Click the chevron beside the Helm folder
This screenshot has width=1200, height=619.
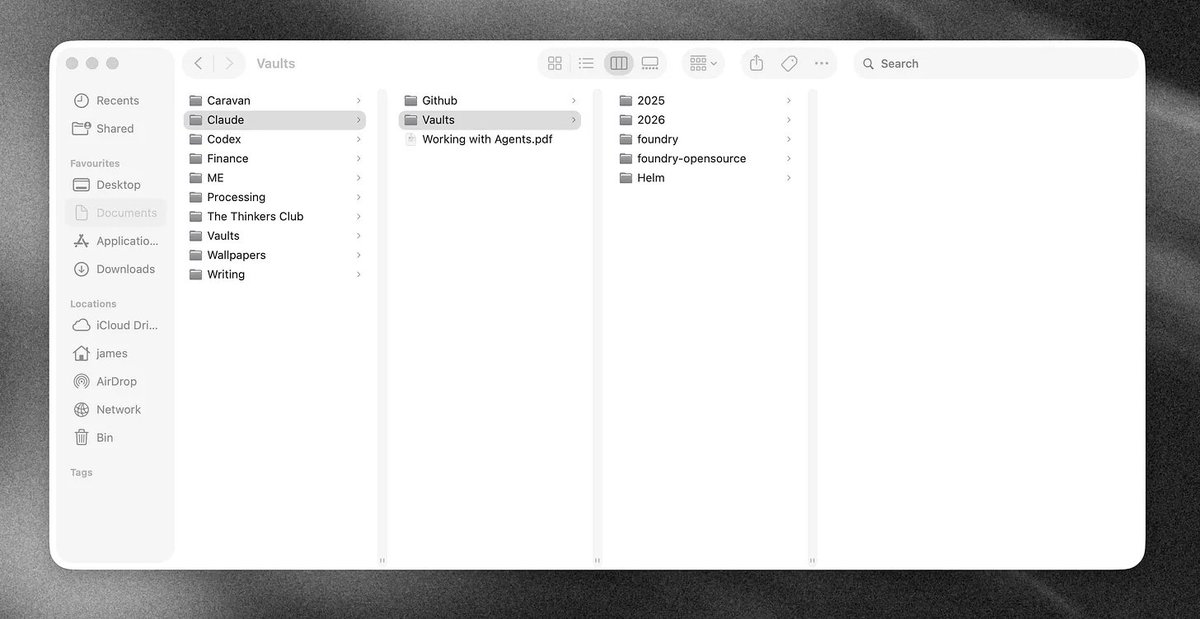coord(788,178)
